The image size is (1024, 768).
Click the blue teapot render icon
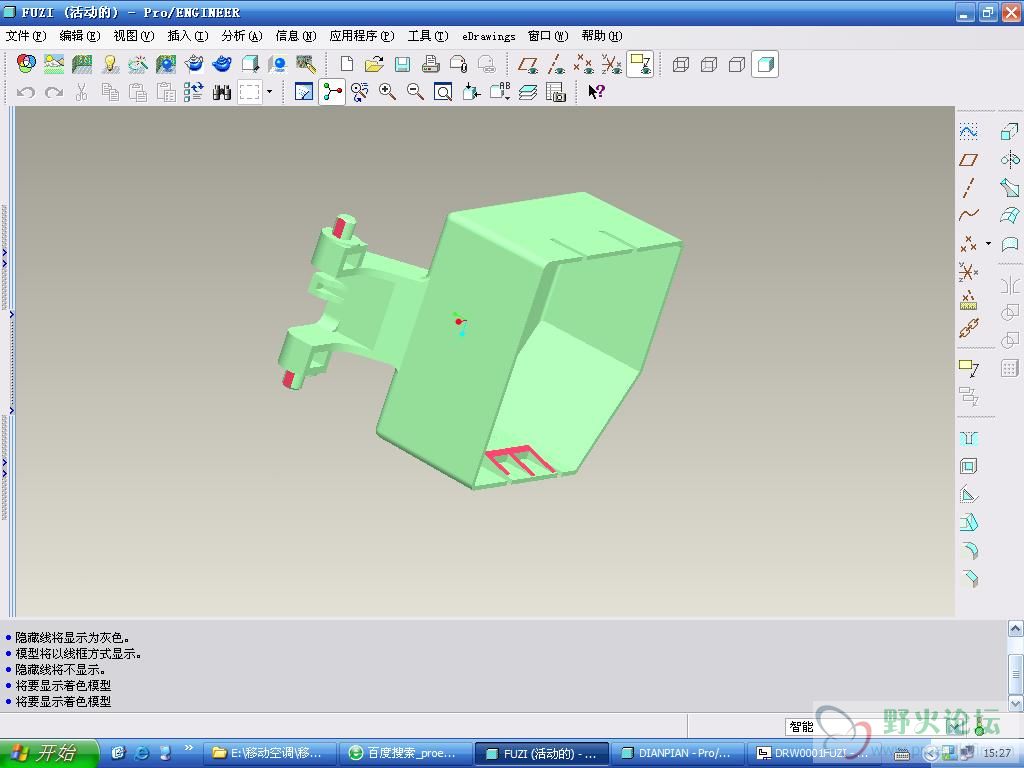222,64
